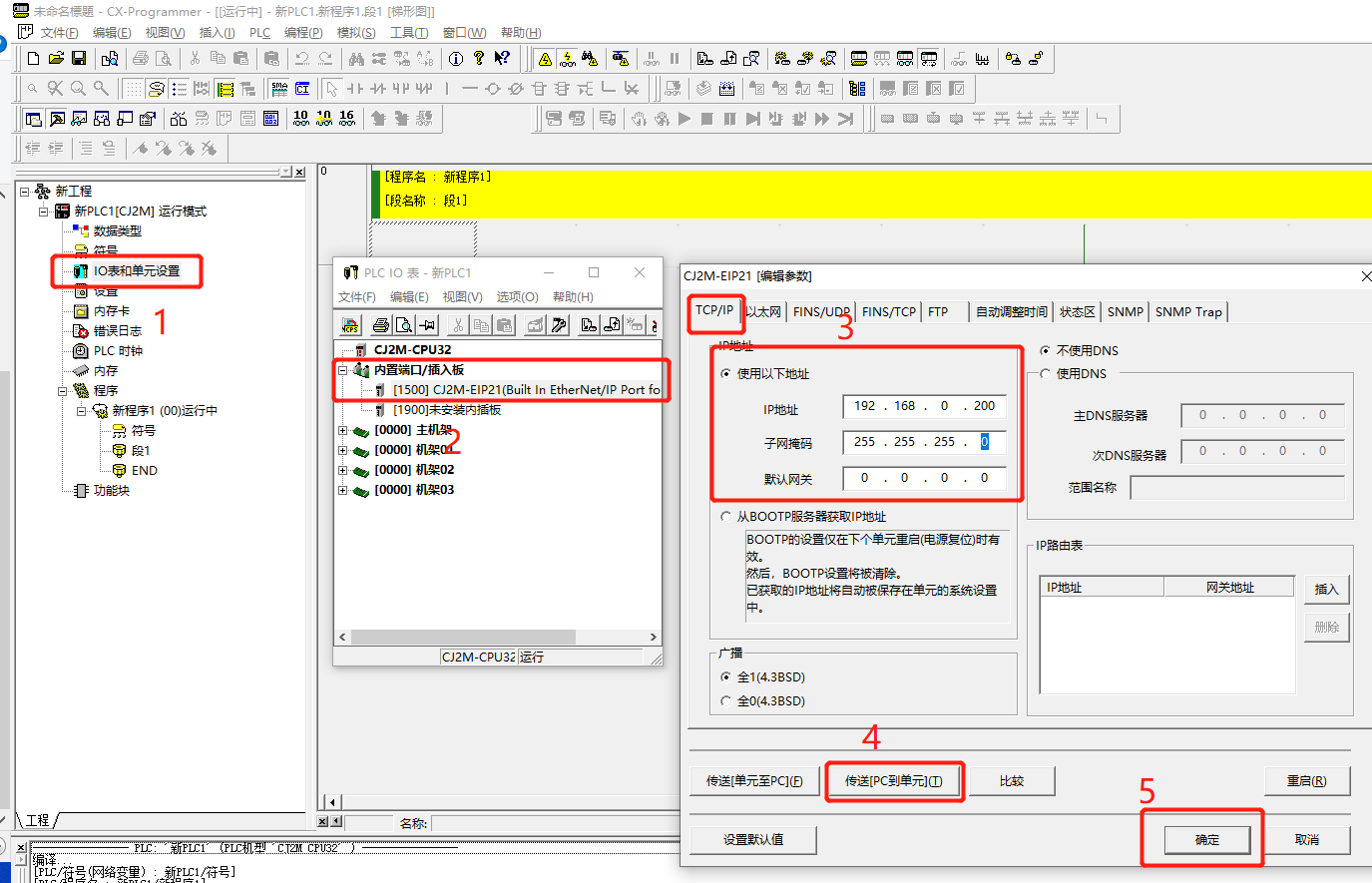Switch to the TCP/IP tab

[x=714, y=310]
